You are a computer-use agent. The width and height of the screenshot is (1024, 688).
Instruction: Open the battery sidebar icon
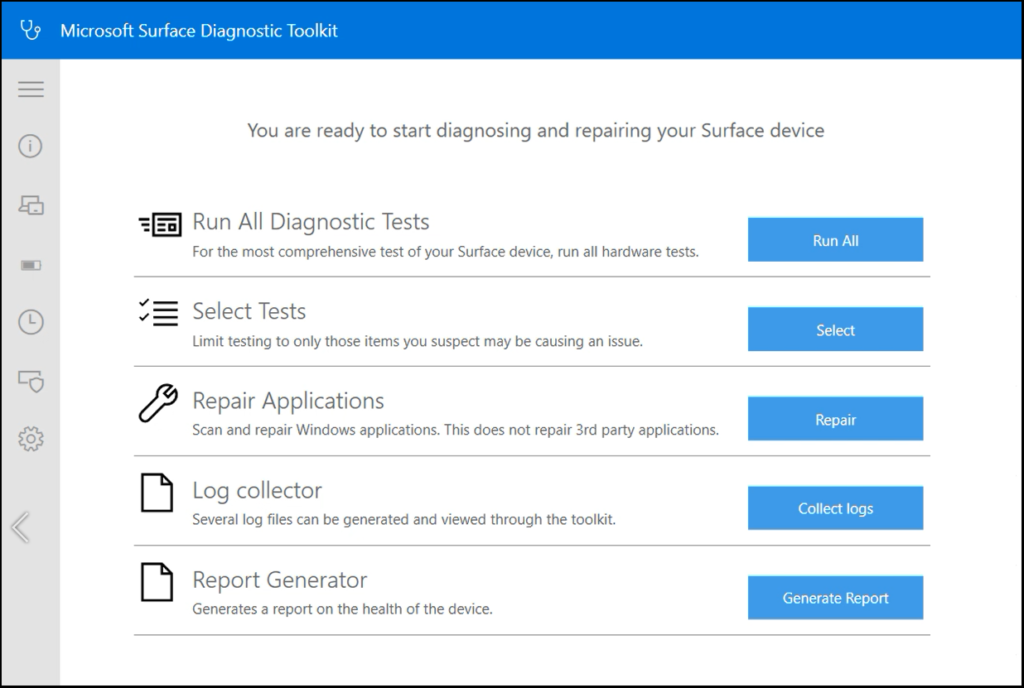point(31,265)
